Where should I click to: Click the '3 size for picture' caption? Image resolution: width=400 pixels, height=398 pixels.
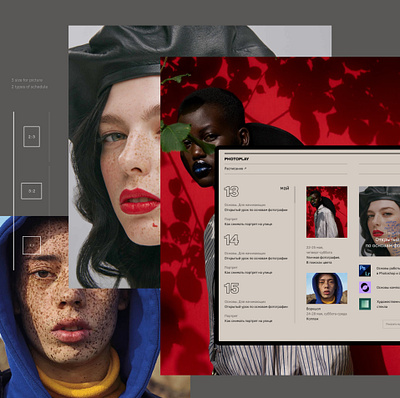point(27,80)
